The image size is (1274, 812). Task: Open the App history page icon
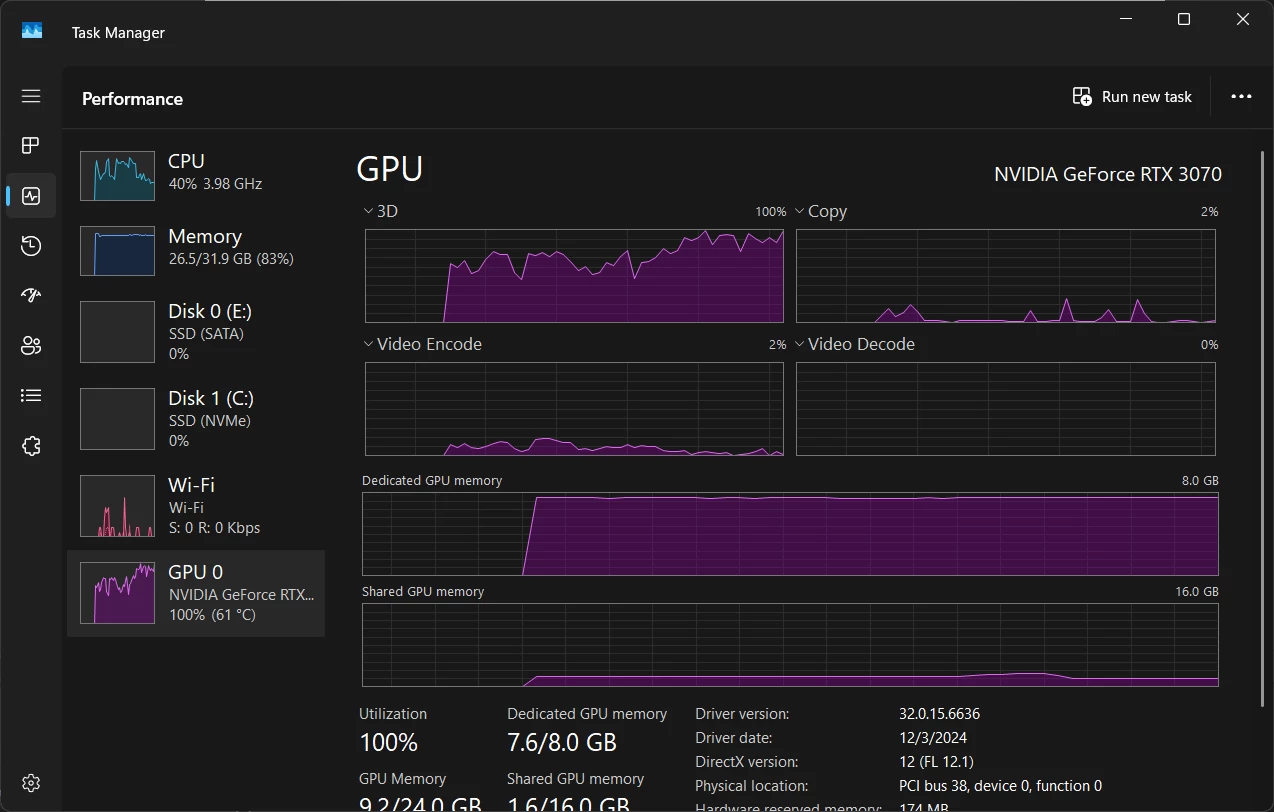pos(31,246)
